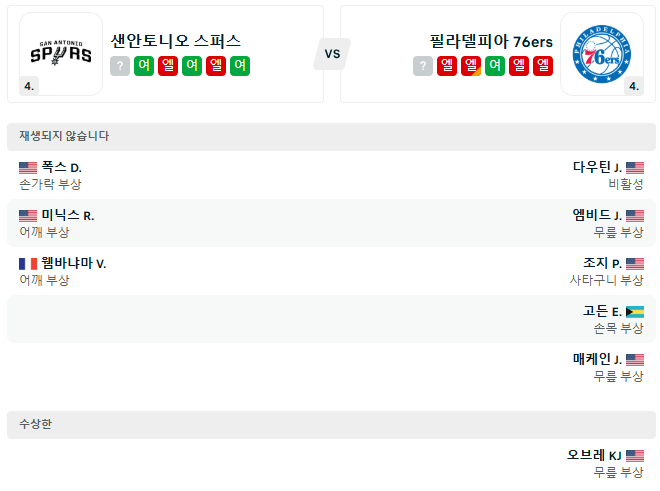Open player 웸바냐마 V. profile
Screen dimensions: 660x491
[x=73, y=263]
